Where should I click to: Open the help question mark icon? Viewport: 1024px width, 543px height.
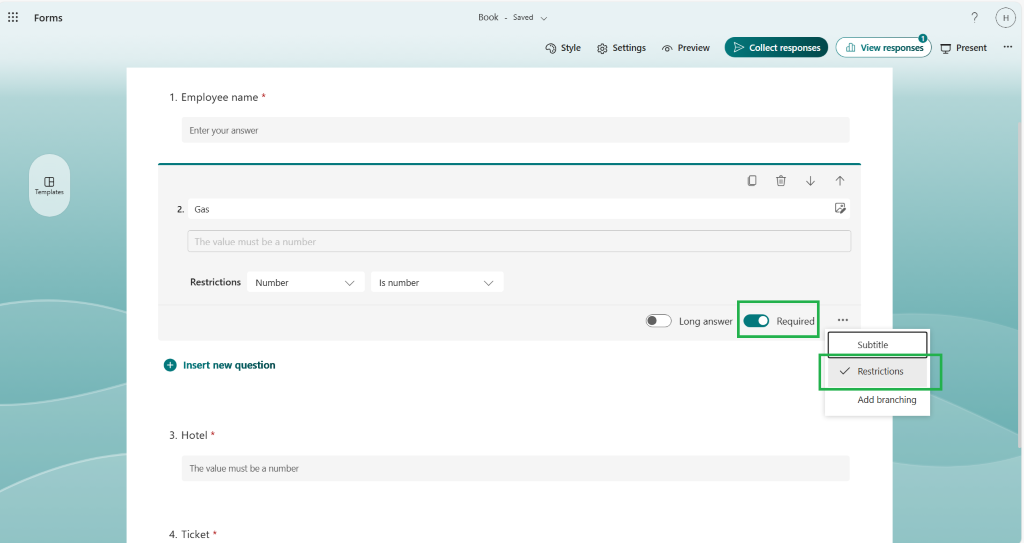(x=974, y=18)
